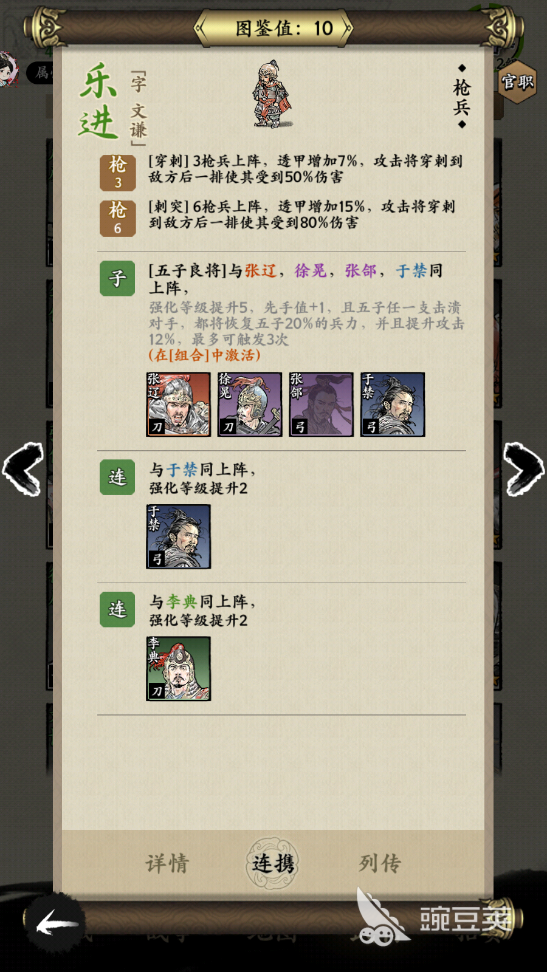
Task: Tap the 枪 3 skill badge
Action: coord(118,173)
